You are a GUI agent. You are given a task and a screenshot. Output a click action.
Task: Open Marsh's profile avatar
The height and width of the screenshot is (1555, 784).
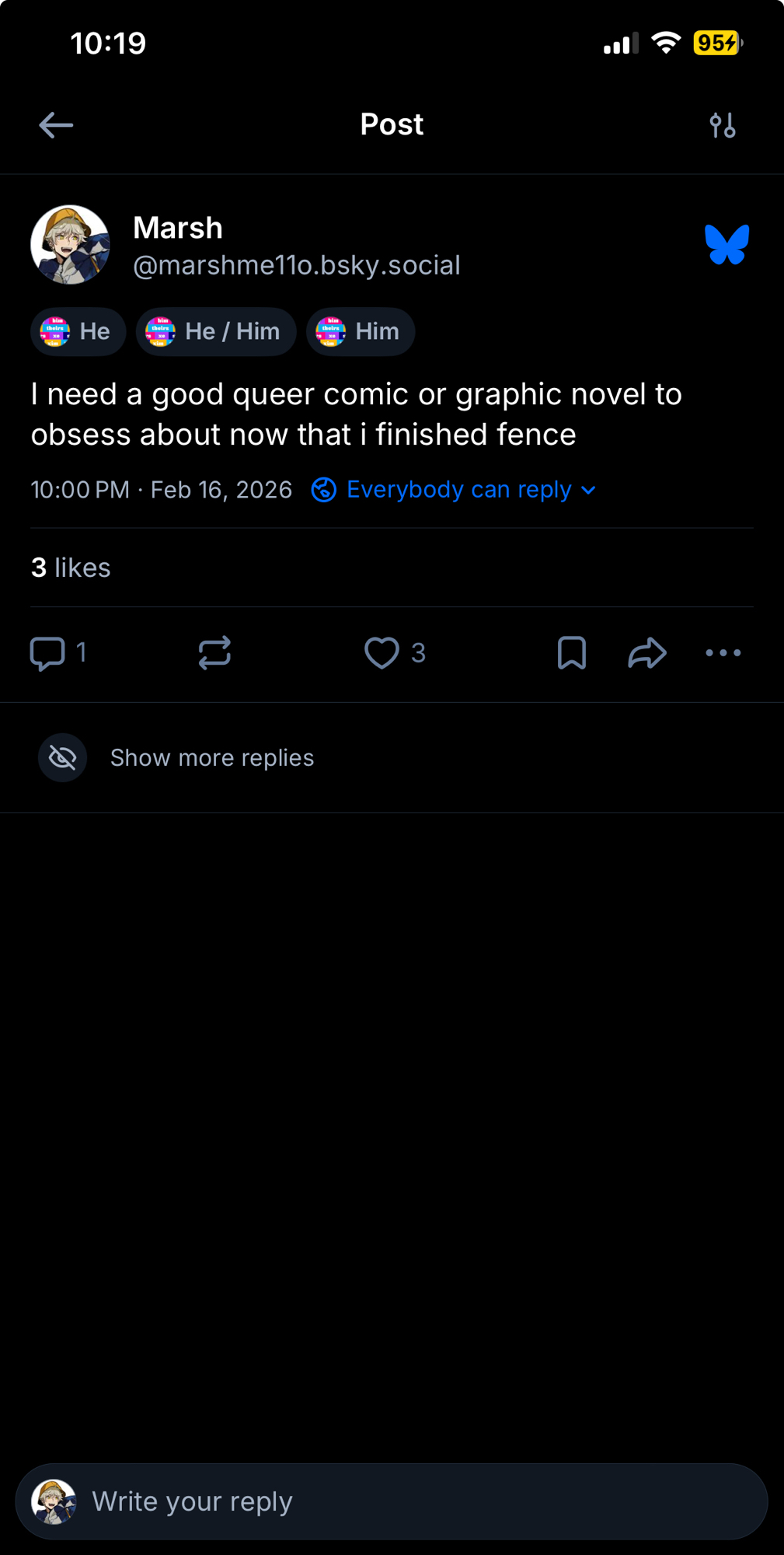tap(70, 245)
